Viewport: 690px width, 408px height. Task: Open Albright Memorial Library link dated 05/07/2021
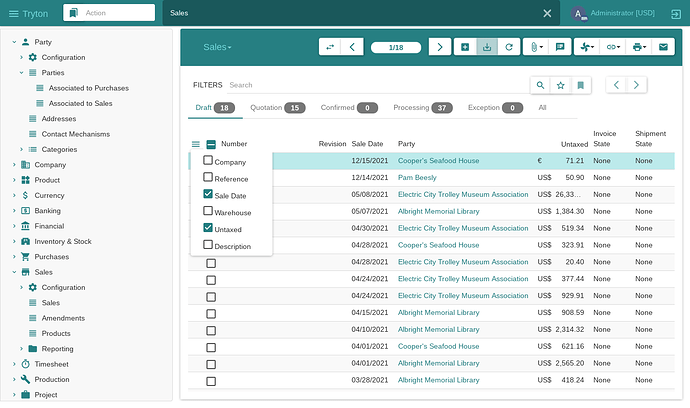(438, 211)
